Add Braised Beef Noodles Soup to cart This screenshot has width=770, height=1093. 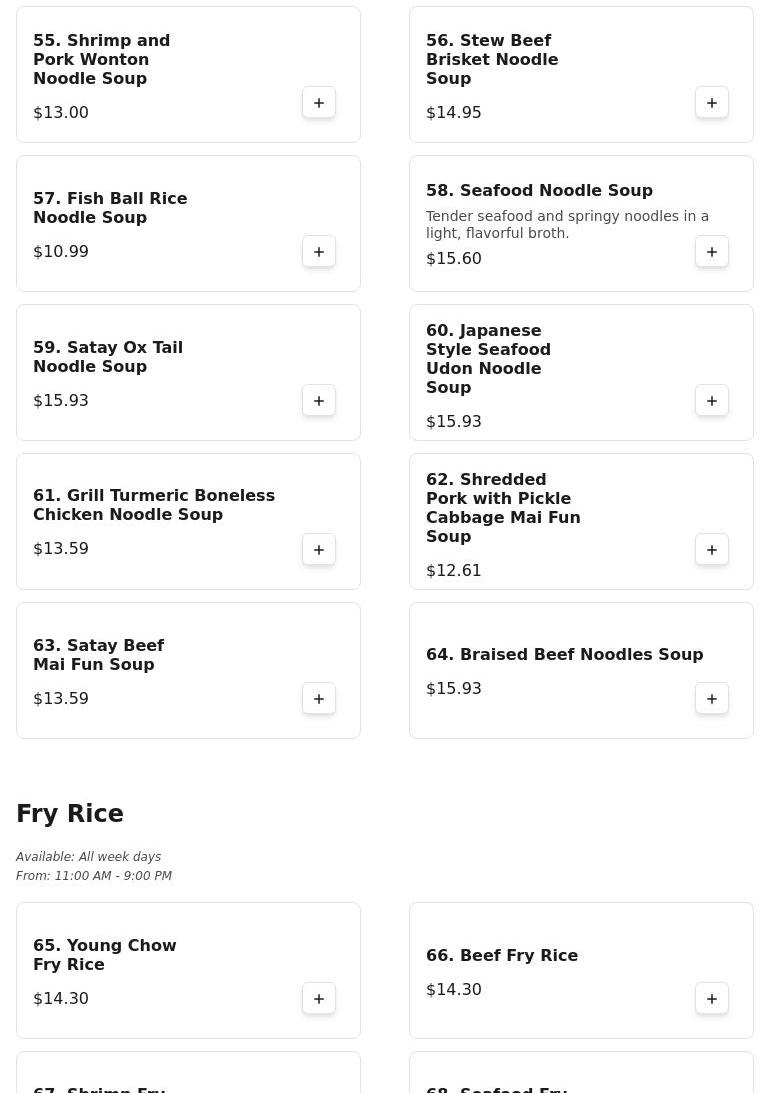[x=711, y=698]
